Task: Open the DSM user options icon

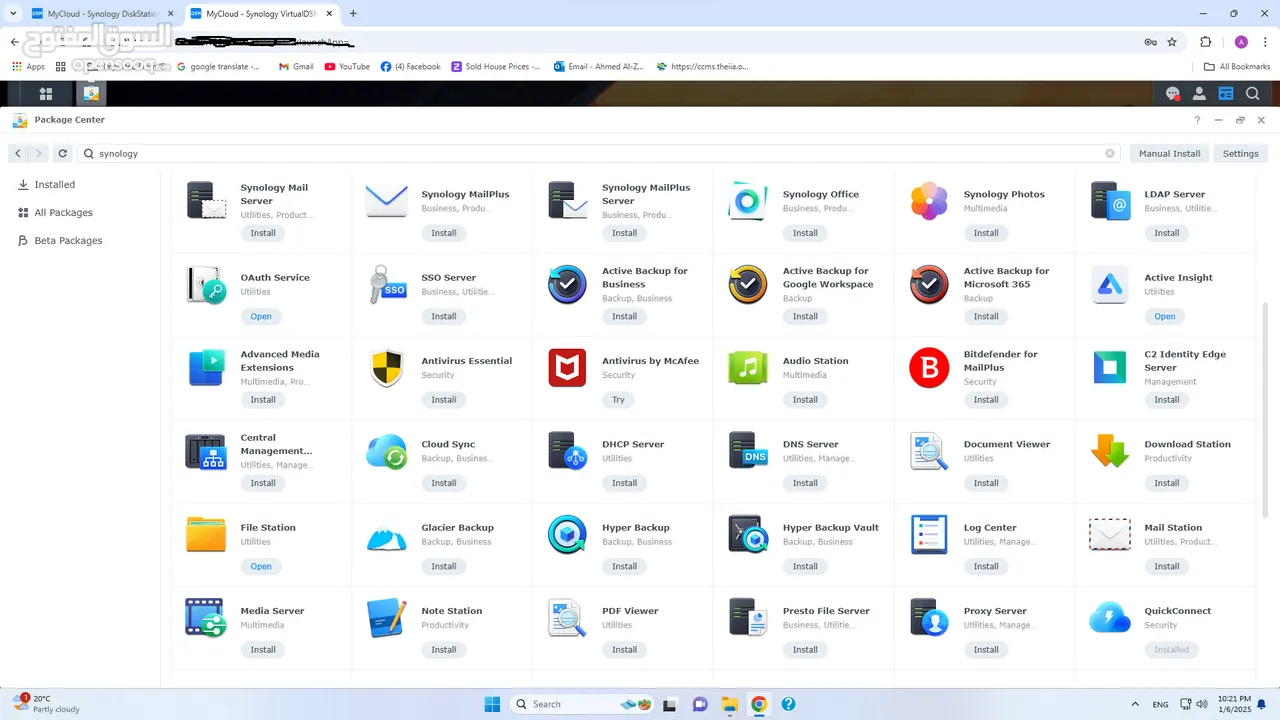Action: (x=1199, y=93)
